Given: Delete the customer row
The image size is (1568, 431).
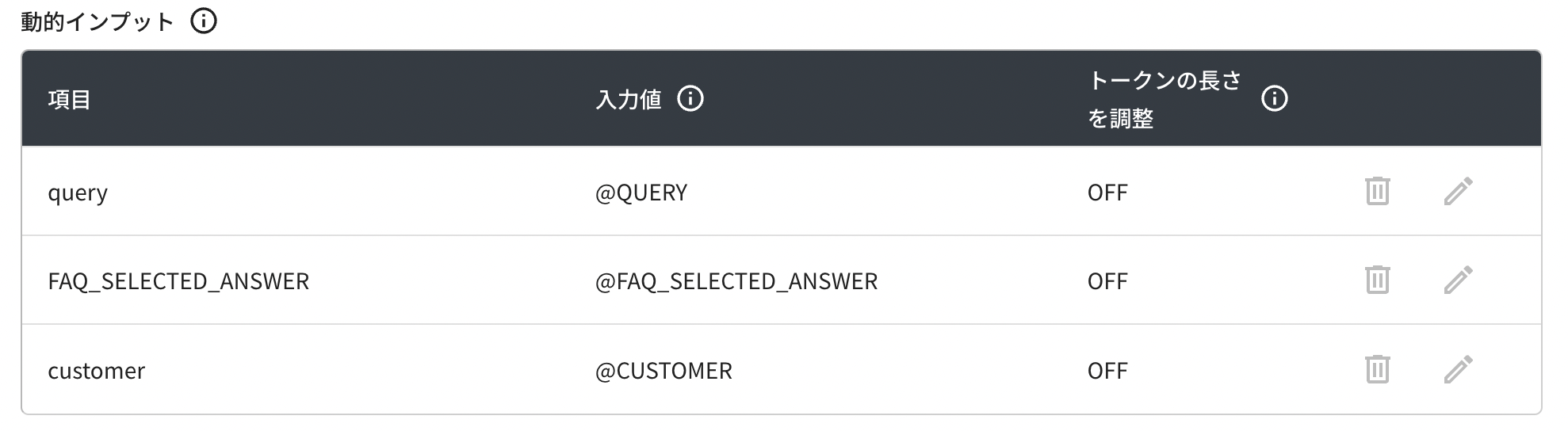Looking at the screenshot, I should pyautogui.click(x=1377, y=369).
